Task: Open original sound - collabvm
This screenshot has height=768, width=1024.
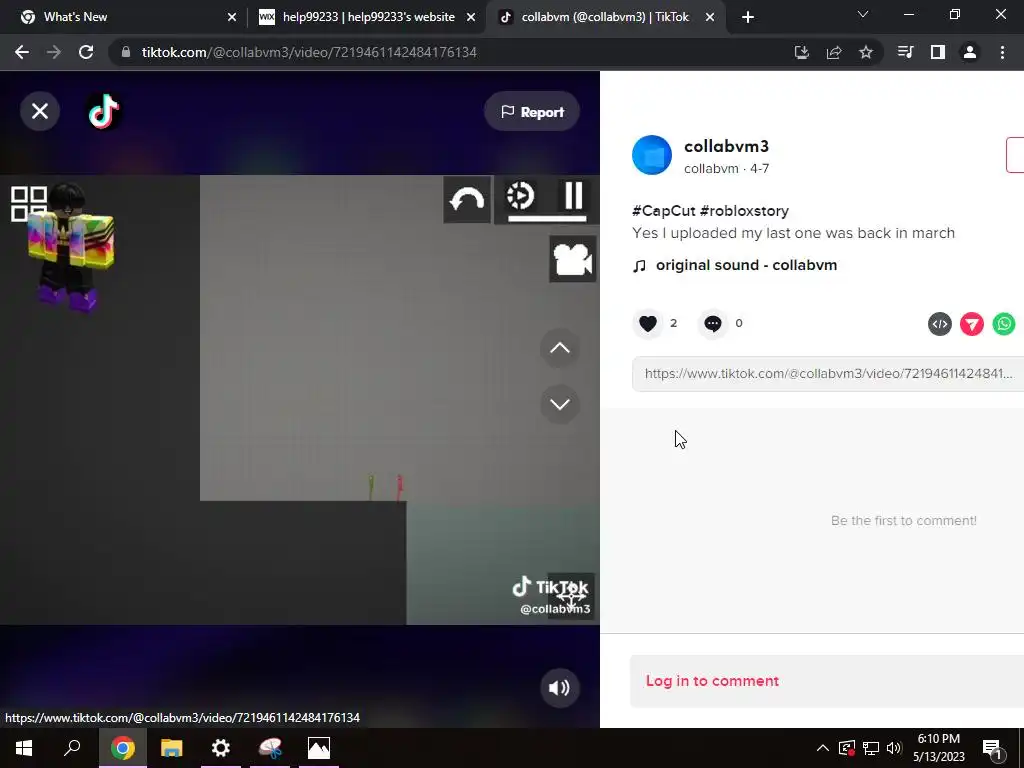Action: pos(746,265)
